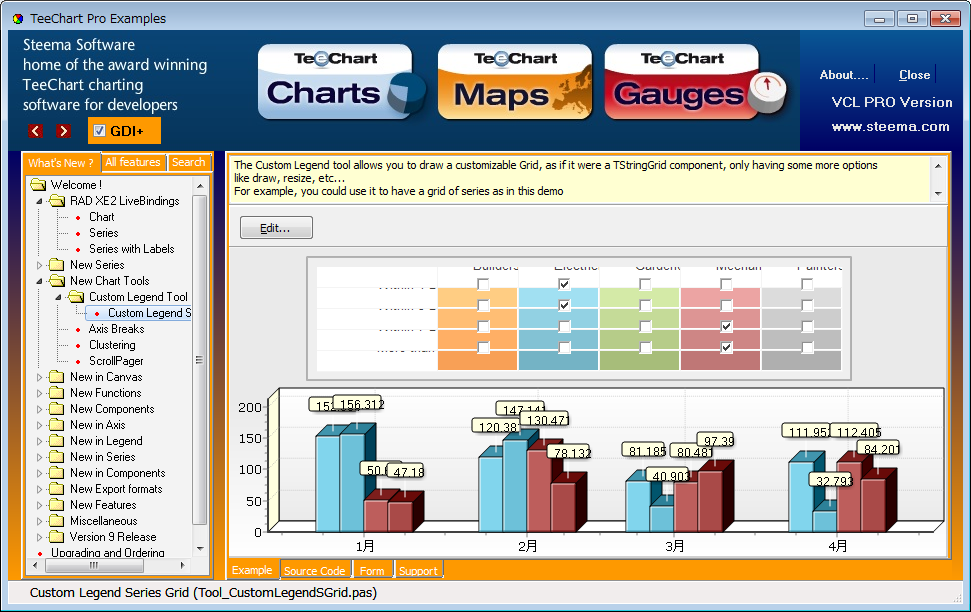Open the Source Code tab
This screenshot has height=612, width=971.
[315, 570]
